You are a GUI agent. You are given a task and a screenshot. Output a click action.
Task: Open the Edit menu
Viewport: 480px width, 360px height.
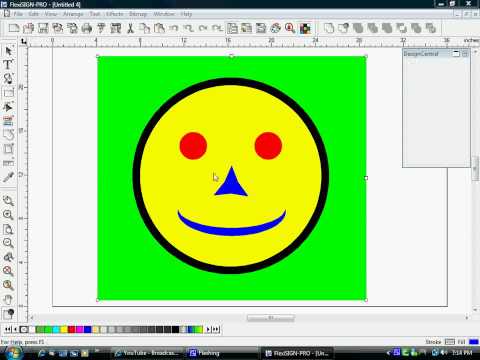[x=34, y=14]
